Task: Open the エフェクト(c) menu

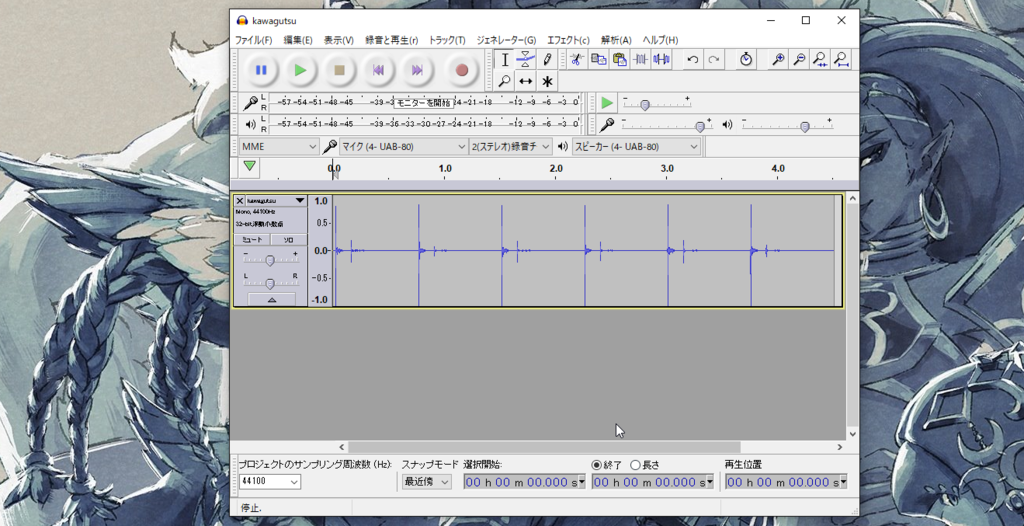Action: click(568, 40)
